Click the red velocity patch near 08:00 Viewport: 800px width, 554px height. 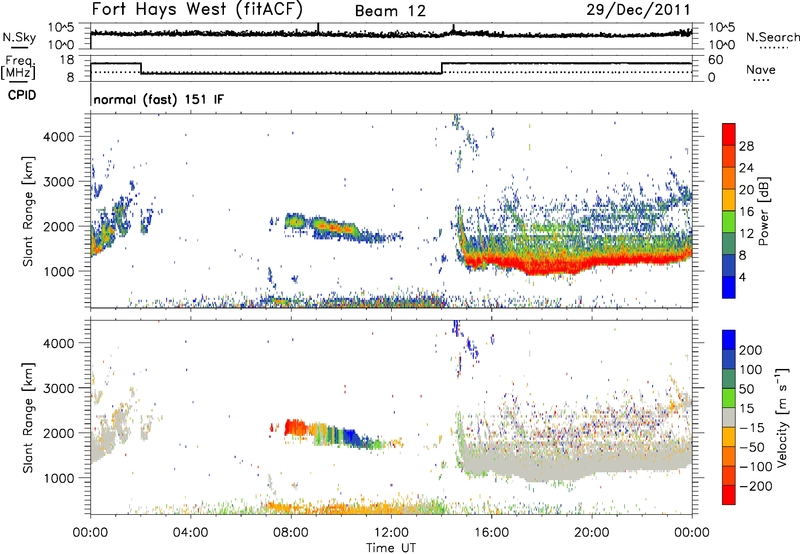point(294,426)
